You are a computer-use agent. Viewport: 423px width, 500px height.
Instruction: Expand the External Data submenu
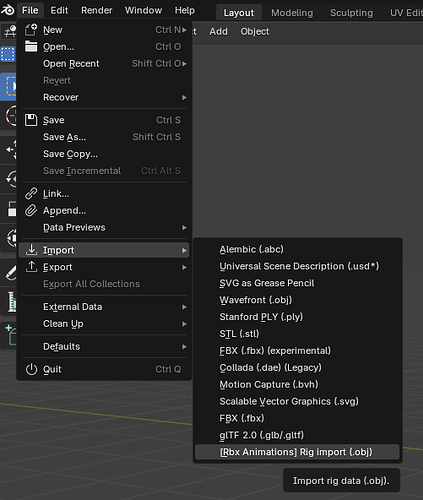(104, 307)
